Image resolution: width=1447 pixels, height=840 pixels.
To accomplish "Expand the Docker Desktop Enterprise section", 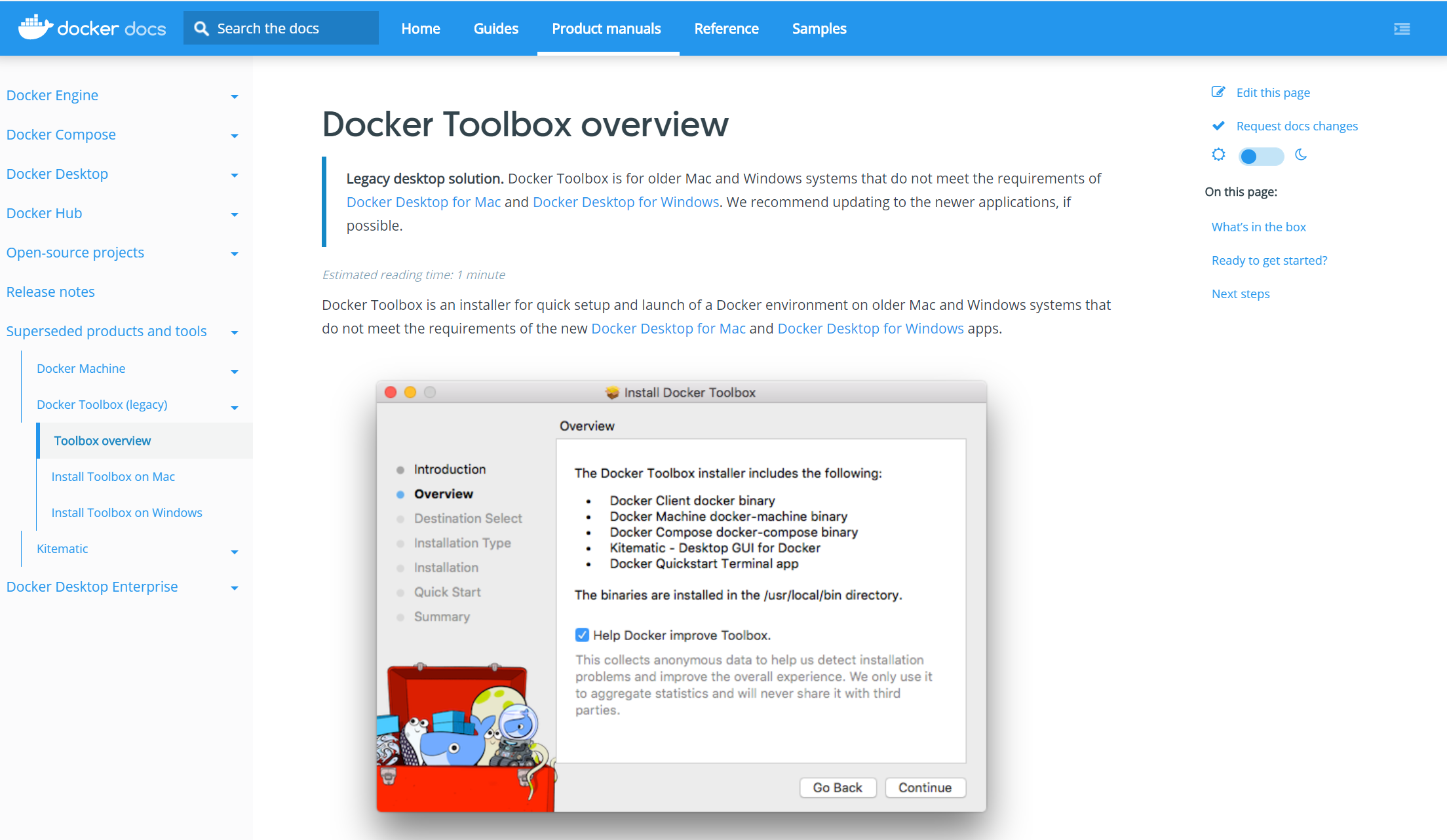I will (x=235, y=588).
